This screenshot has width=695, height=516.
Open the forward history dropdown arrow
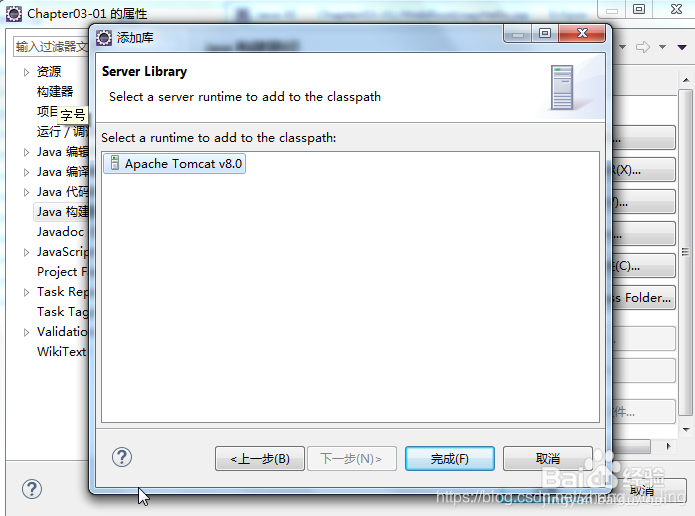662,47
